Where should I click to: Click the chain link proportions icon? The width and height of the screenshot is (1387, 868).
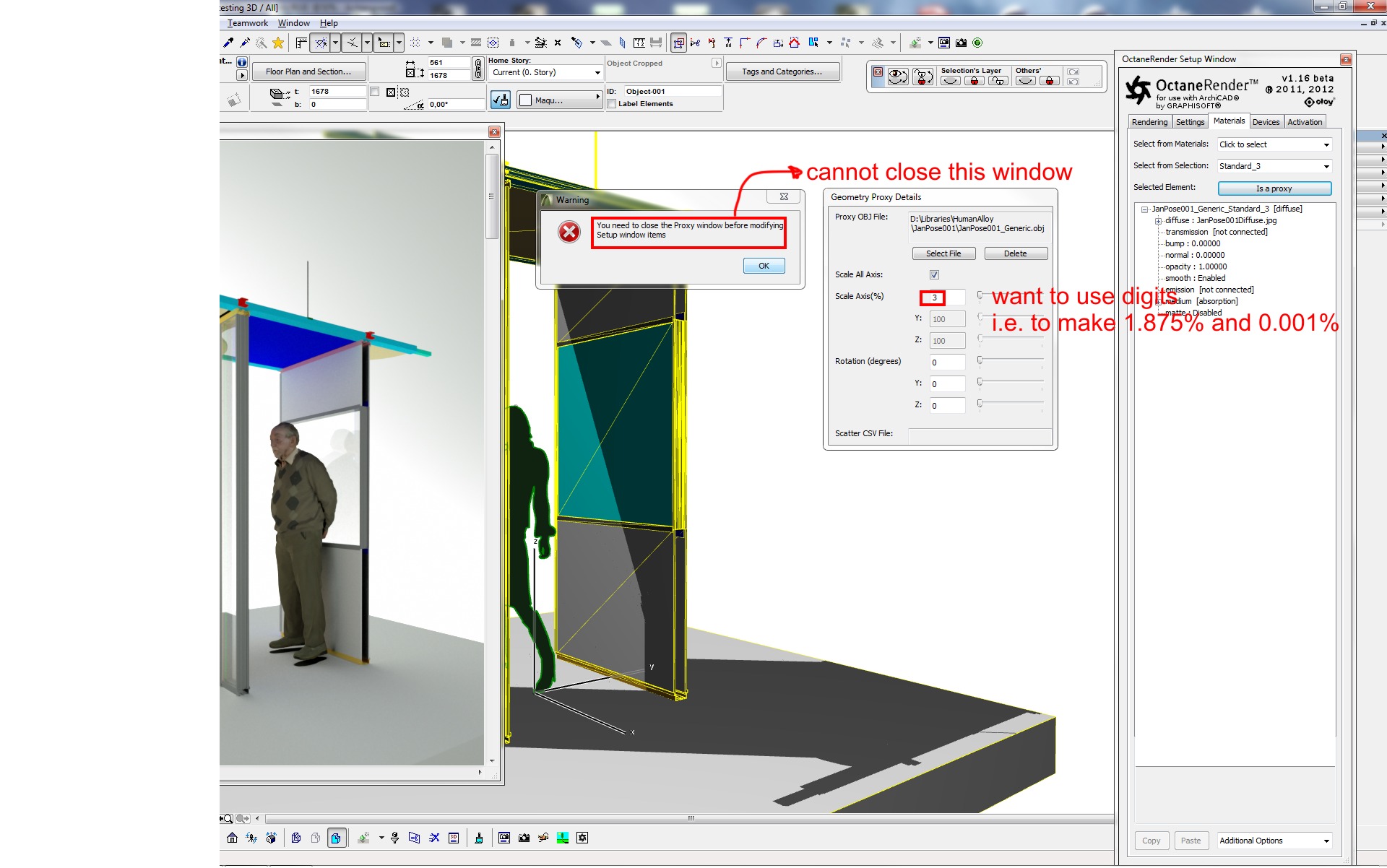pos(478,69)
